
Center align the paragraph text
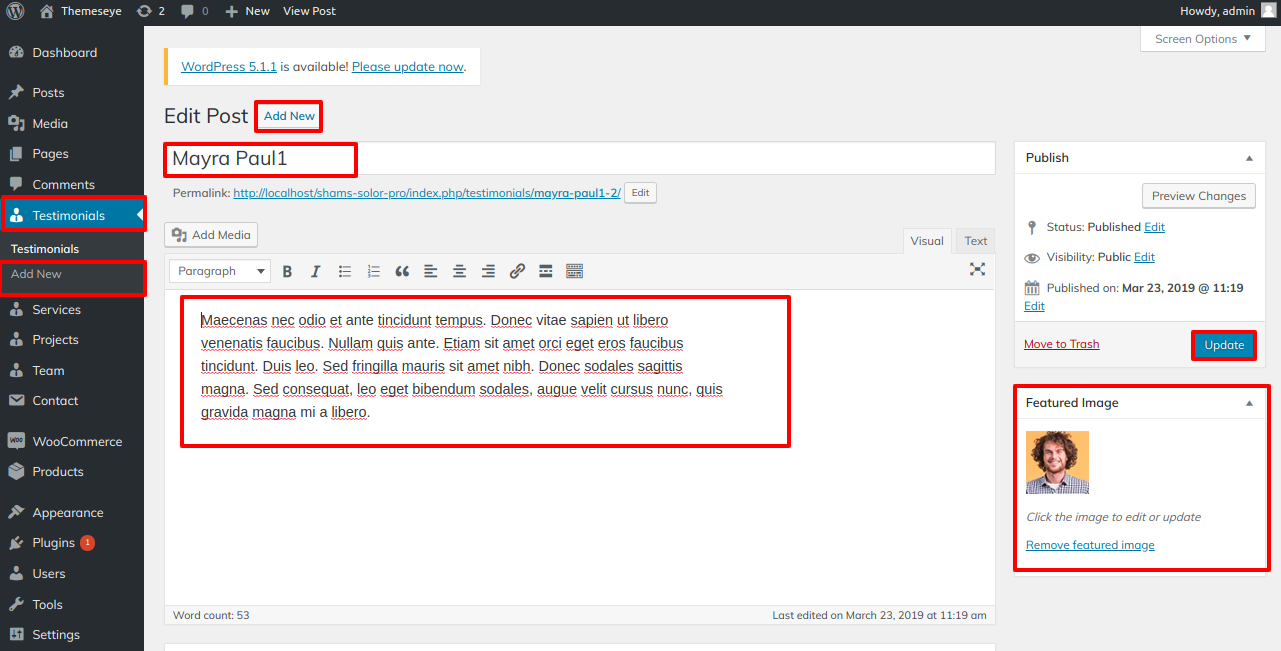point(459,271)
